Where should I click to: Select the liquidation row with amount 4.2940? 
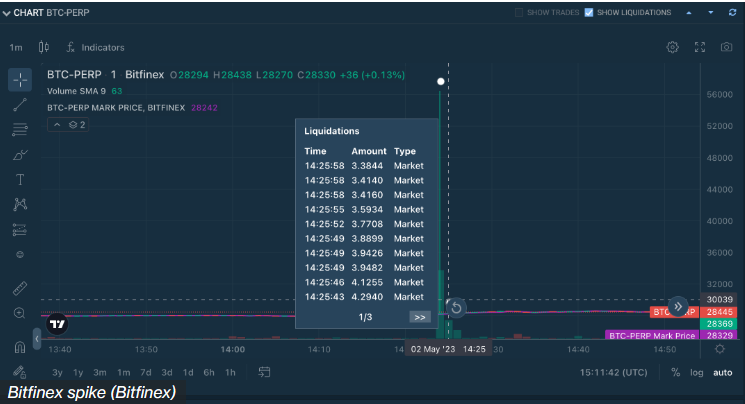click(x=364, y=297)
